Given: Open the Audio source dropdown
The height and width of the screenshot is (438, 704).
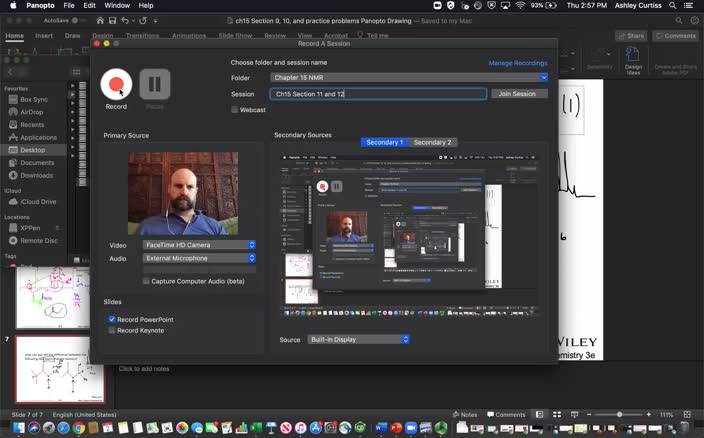Looking at the screenshot, I should pos(199,258).
